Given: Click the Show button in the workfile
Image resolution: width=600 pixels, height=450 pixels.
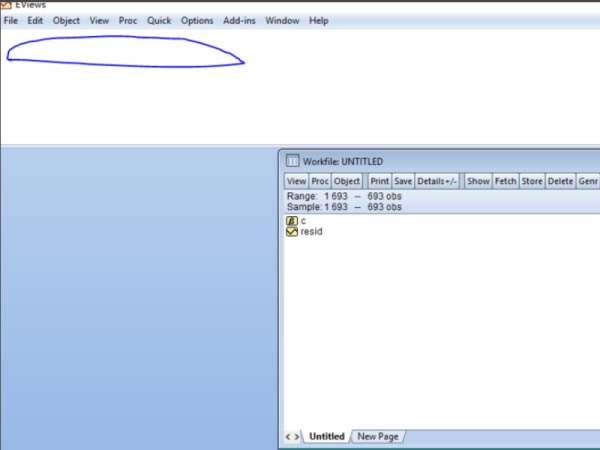Looking at the screenshot, I should [x=478, y=181].
